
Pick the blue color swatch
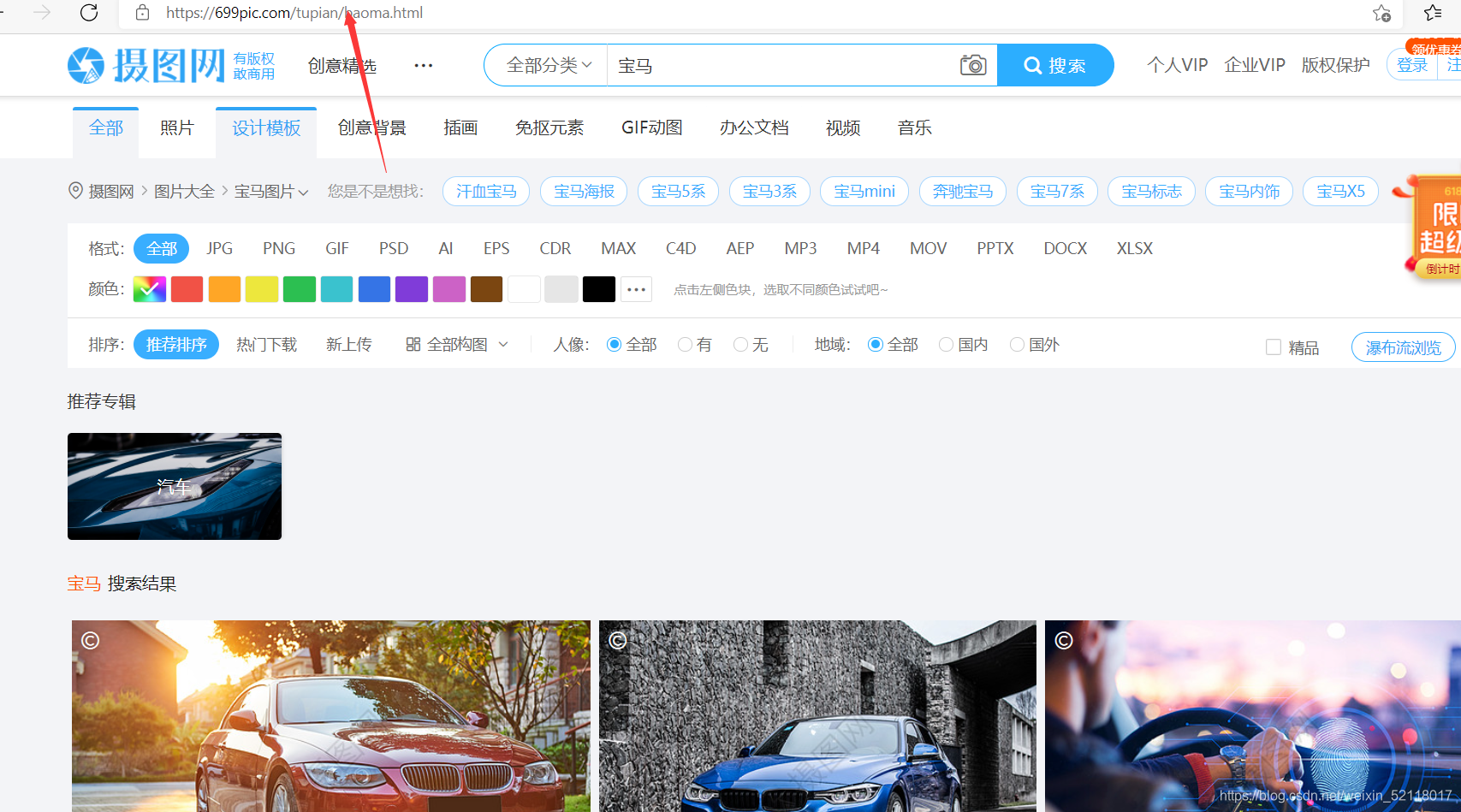(374, 289)
